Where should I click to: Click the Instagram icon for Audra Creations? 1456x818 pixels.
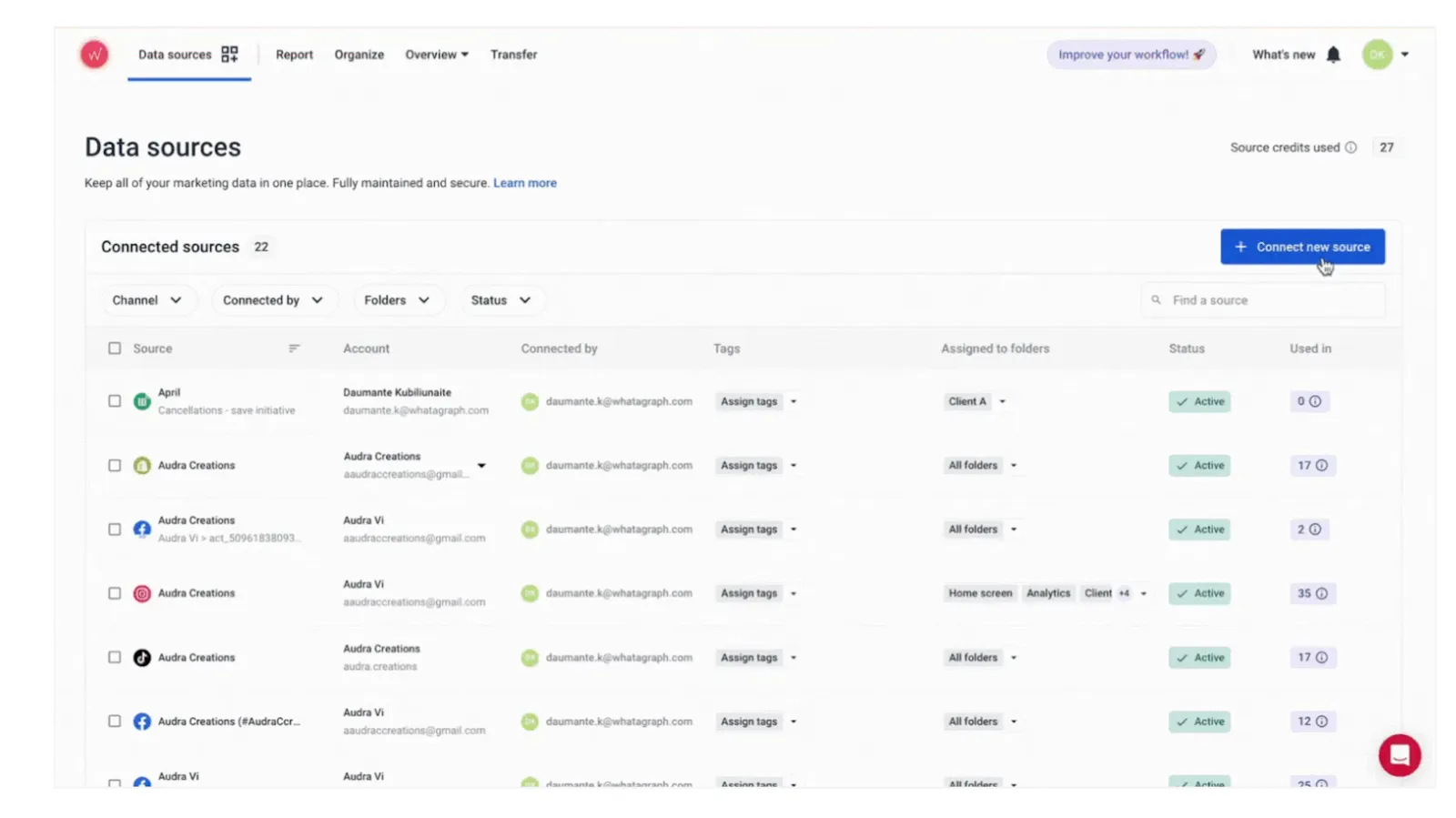pos(142,593)
